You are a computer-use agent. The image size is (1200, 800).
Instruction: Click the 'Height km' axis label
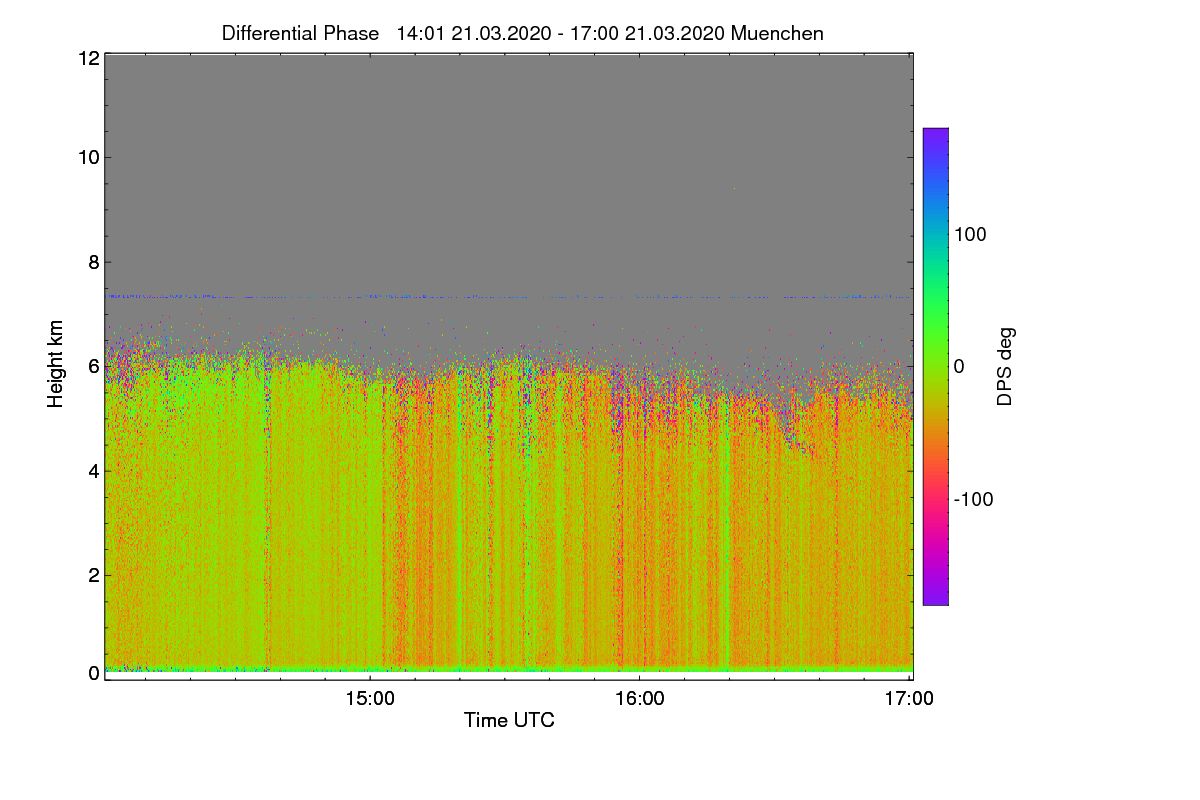tap(56, 365)
